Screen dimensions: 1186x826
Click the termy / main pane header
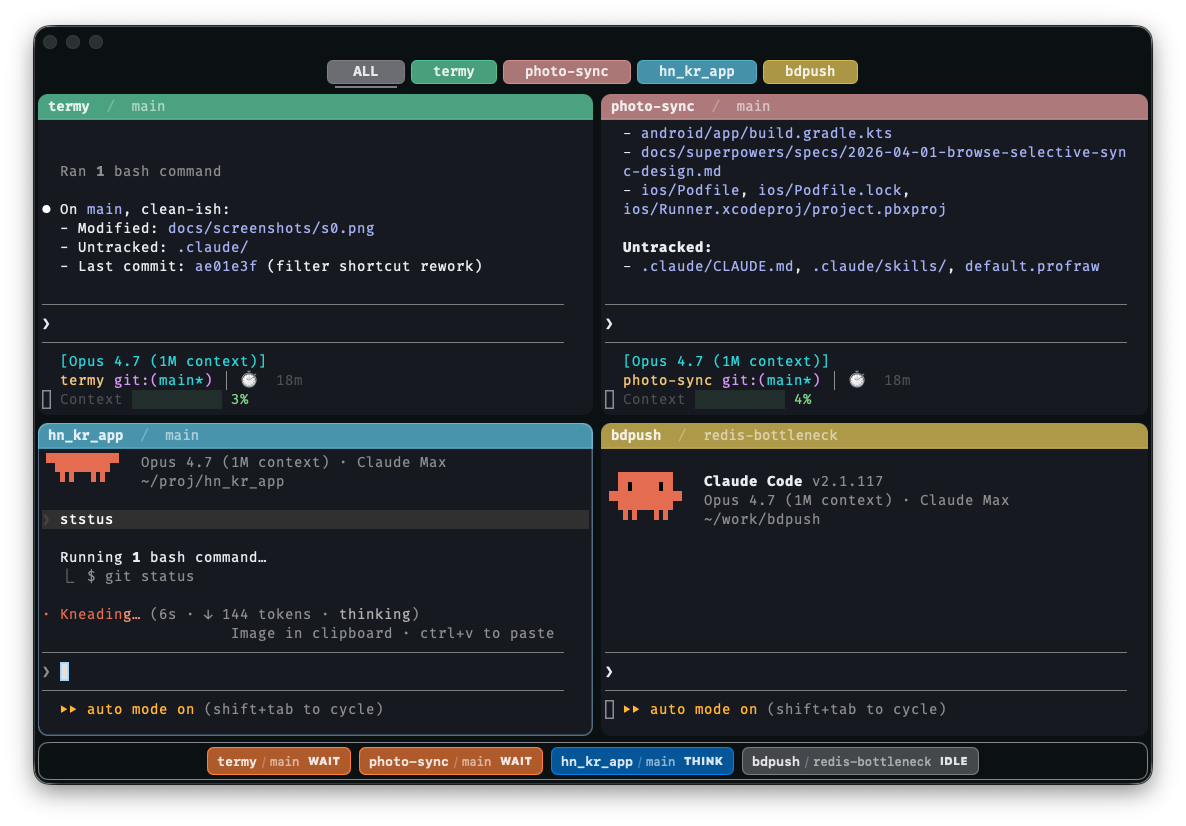(315, 107)
